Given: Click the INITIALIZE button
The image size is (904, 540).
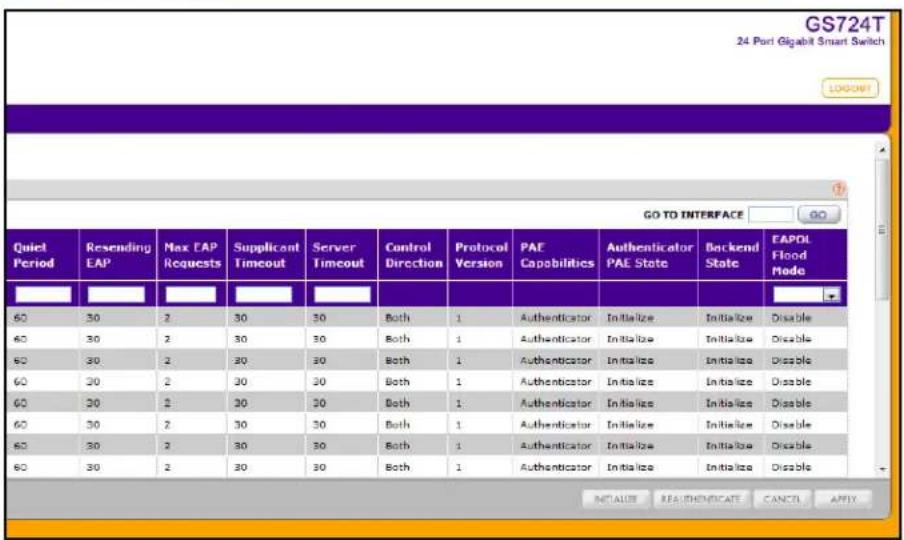Looking at the screenshot, I should coord(616,499).
